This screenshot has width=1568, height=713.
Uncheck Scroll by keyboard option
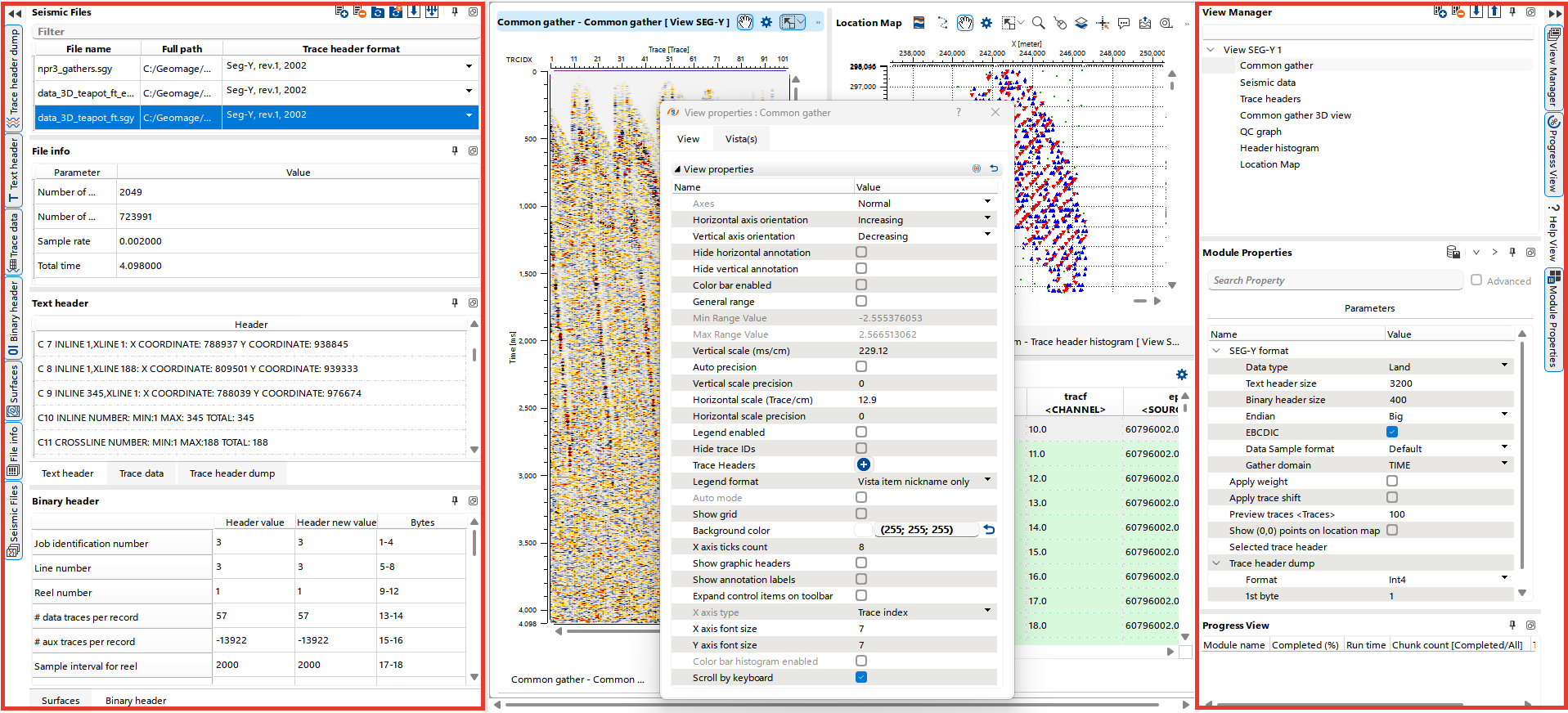(861, 677)
